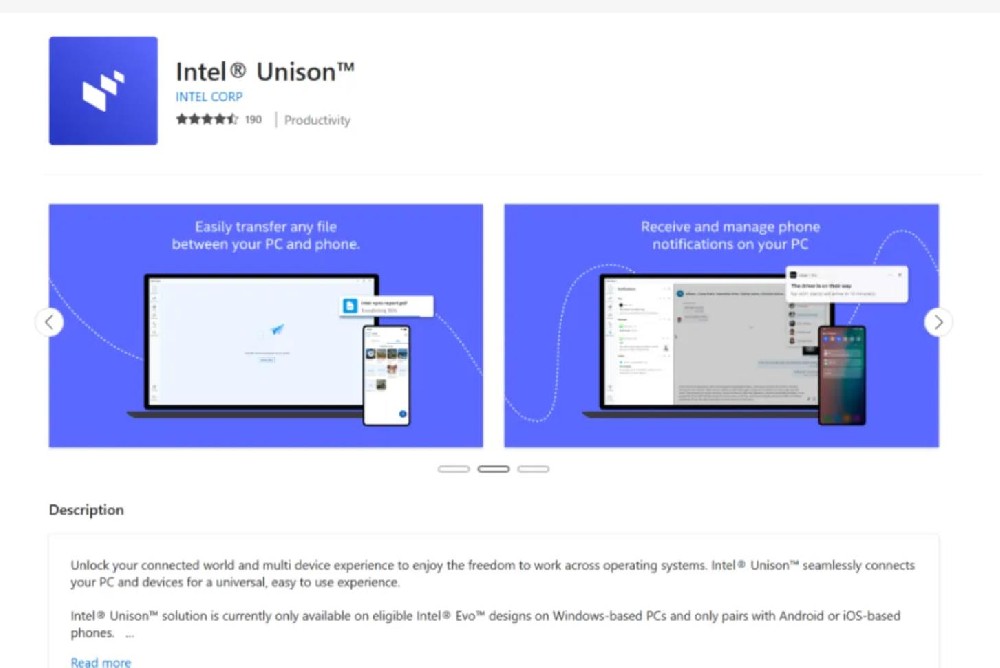Image resolution: width=1000 pixels, height=668 pixels.
Task: Open the 'Easily transfer any file' screenshot
Action: (266, 325)
